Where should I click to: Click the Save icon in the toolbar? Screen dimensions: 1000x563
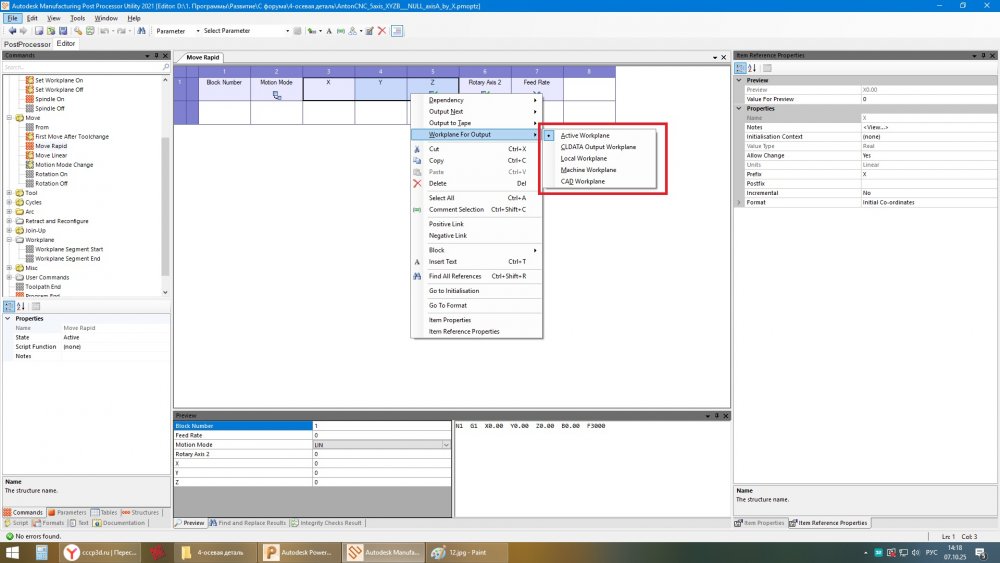point(65,31)
